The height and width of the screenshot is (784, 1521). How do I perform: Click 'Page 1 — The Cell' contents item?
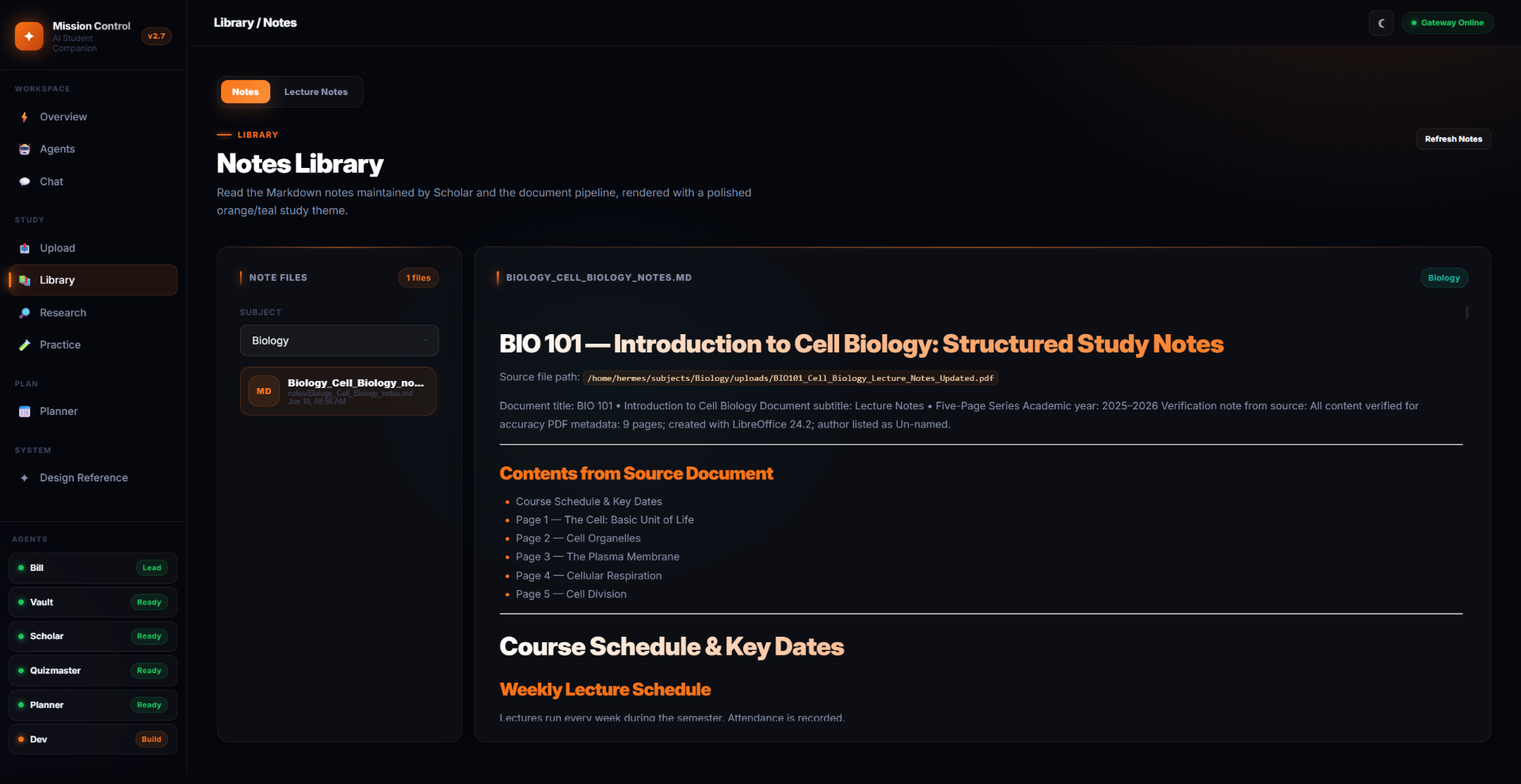pos(604,520)
